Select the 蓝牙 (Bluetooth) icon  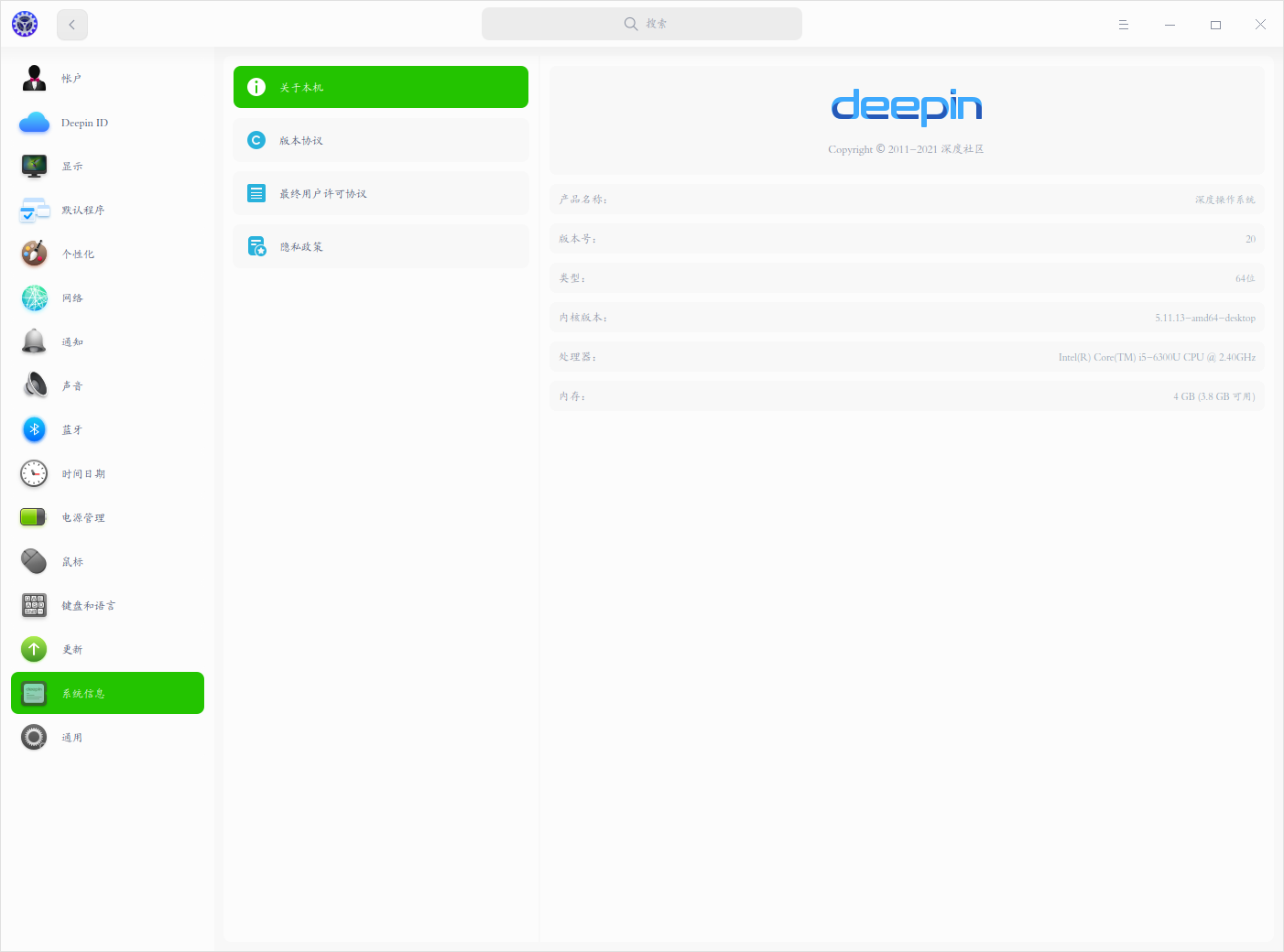[x=35, y=429]
